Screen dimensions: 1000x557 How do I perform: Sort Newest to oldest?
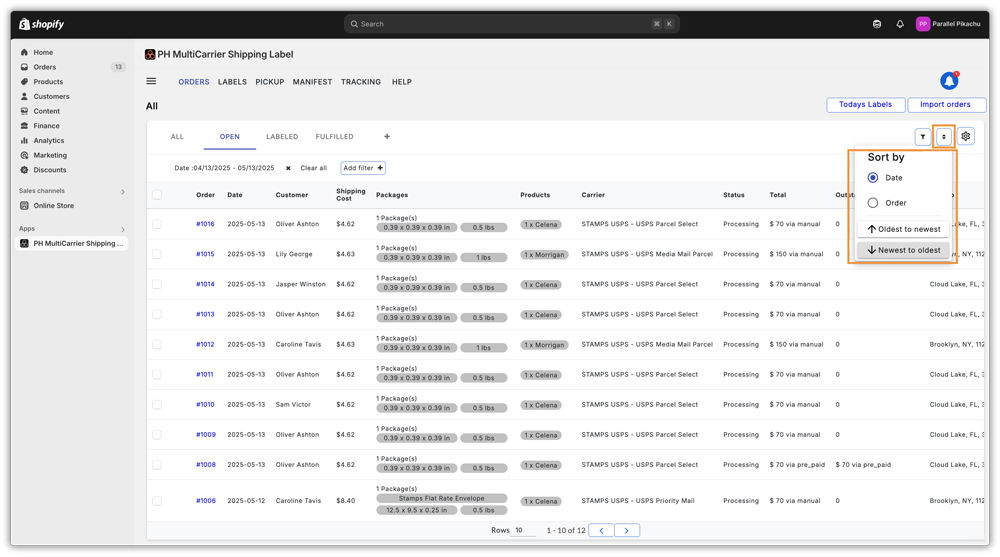[904, 250]
